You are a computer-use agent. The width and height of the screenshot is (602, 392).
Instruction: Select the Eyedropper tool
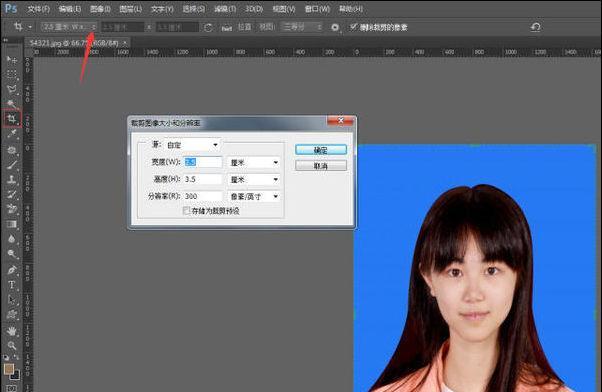12,134
